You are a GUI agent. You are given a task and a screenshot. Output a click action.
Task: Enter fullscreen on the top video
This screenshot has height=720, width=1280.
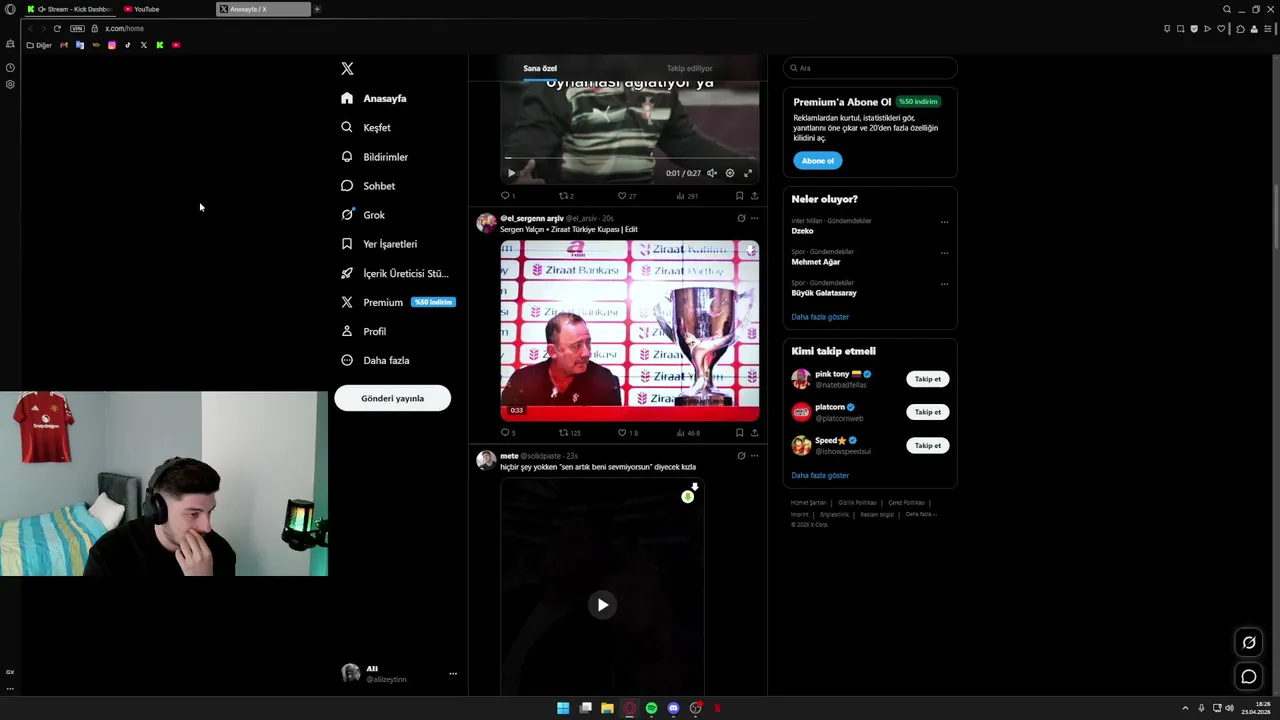click(x=747, y=173)
